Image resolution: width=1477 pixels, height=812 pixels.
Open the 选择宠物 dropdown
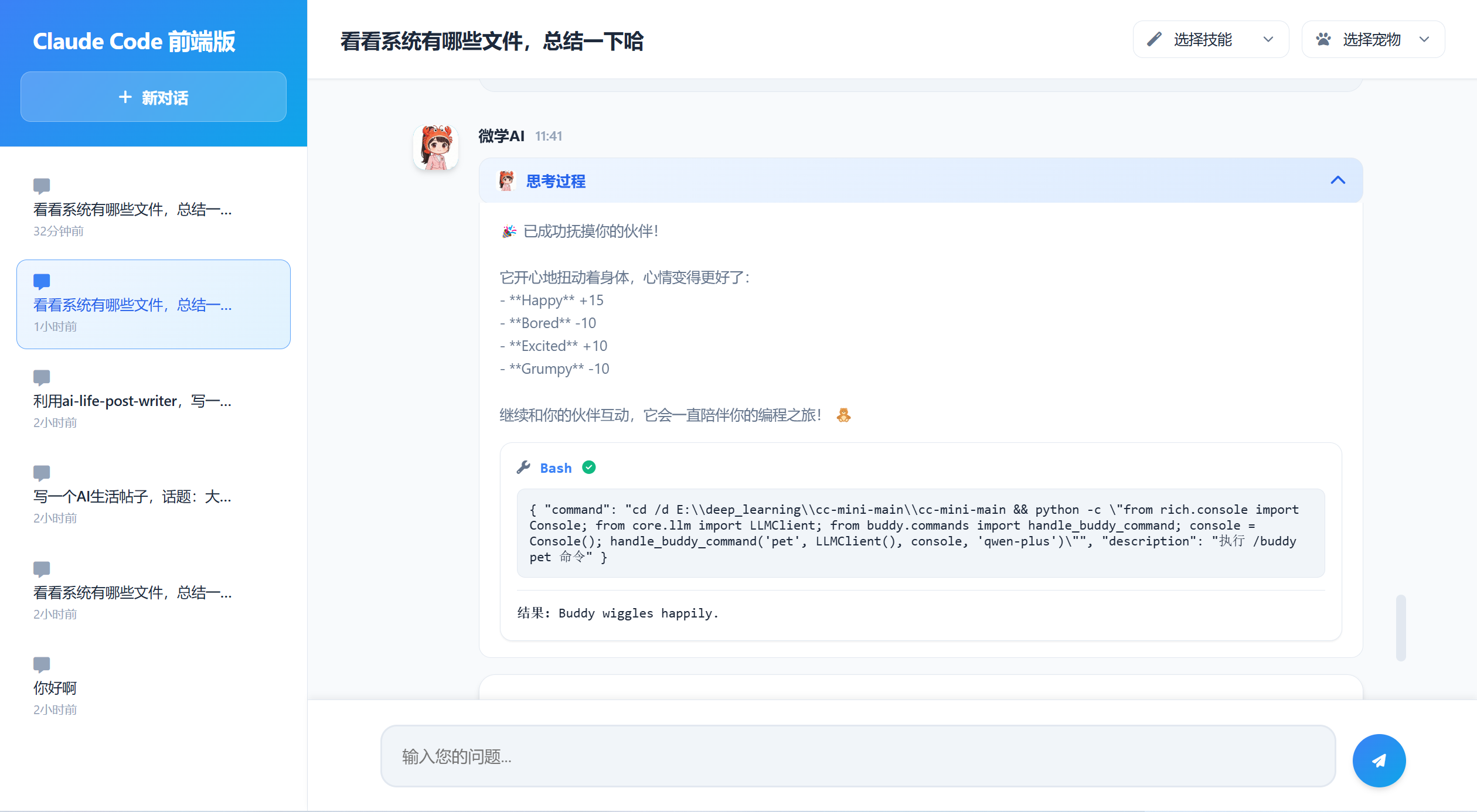[x=1373, y=39]
